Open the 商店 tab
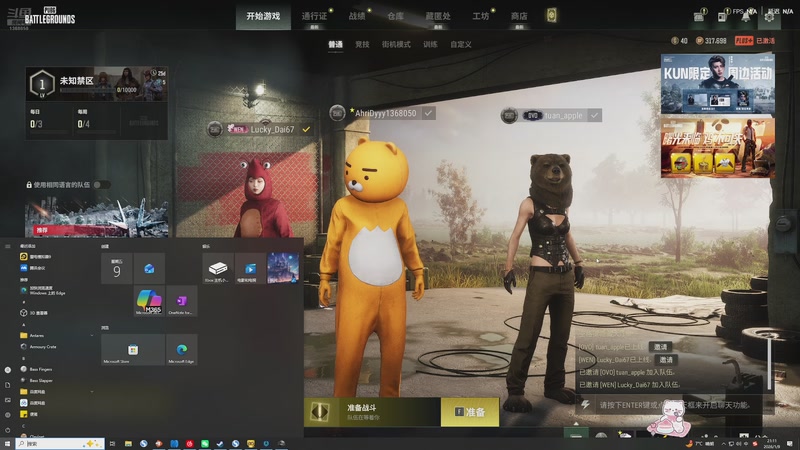This screenshot has height=450, width=800. [x=519, y=16]
